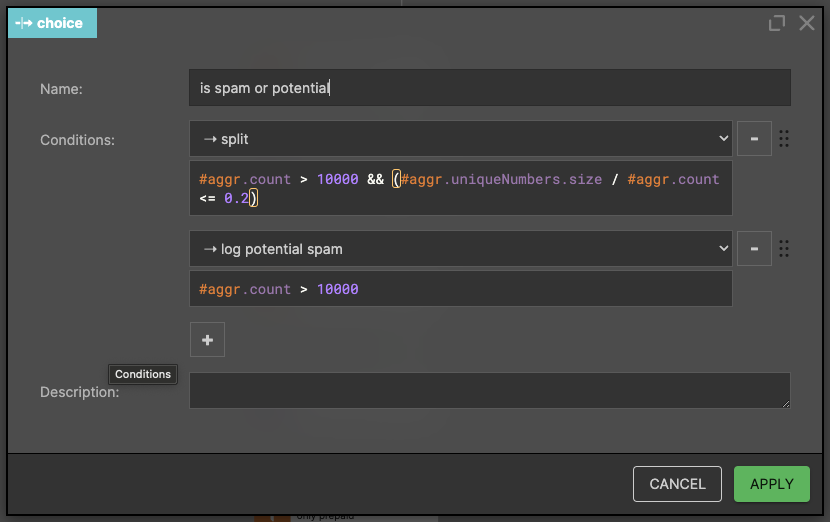This screenshot has width=830, height=522.
Task: Edit the #aggr.count > 10000 expression
Action: click(461, 289)
